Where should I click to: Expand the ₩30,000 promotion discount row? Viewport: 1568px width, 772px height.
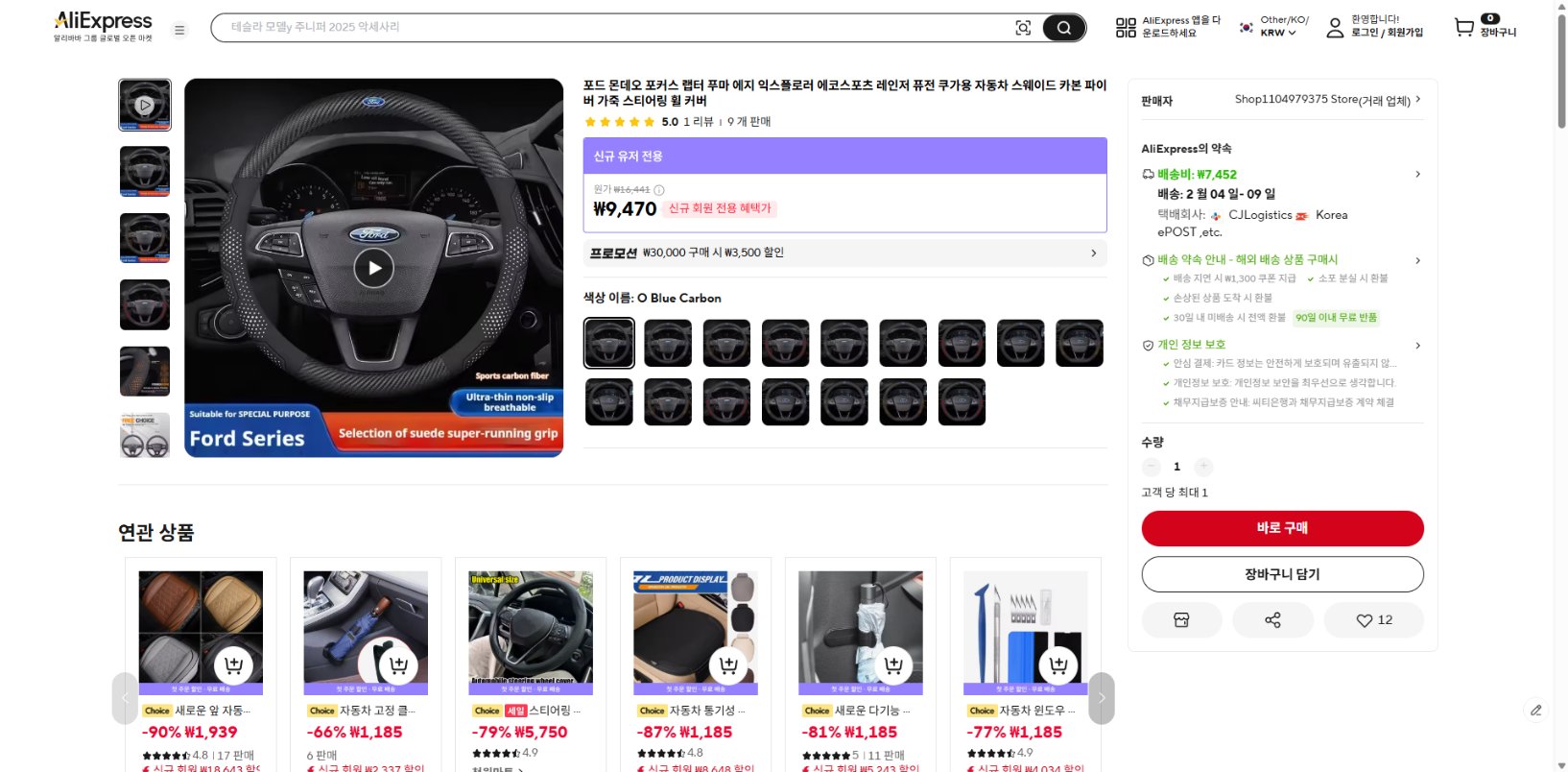point(844,253)
